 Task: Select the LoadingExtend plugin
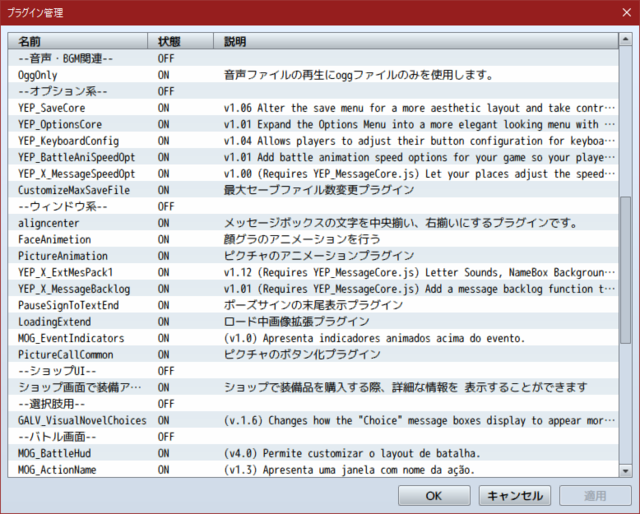click(313, 322)
